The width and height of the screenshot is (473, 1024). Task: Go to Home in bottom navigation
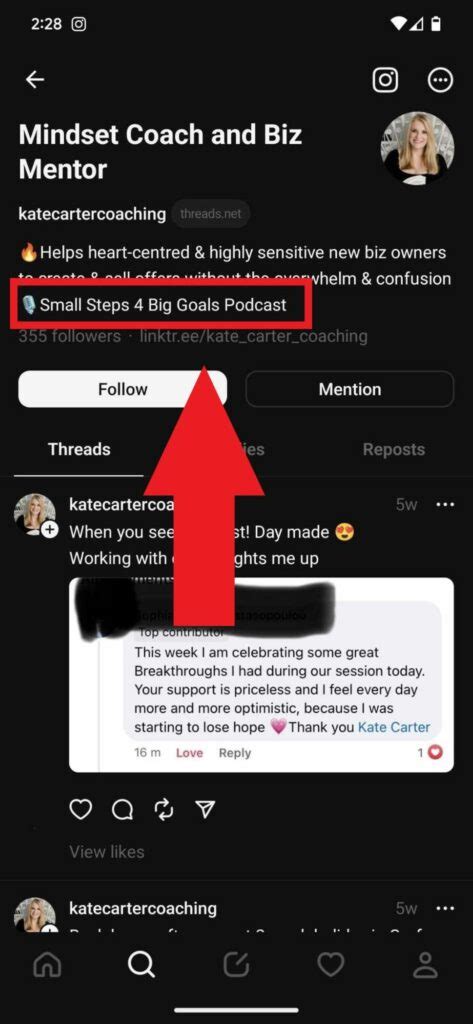46,965
